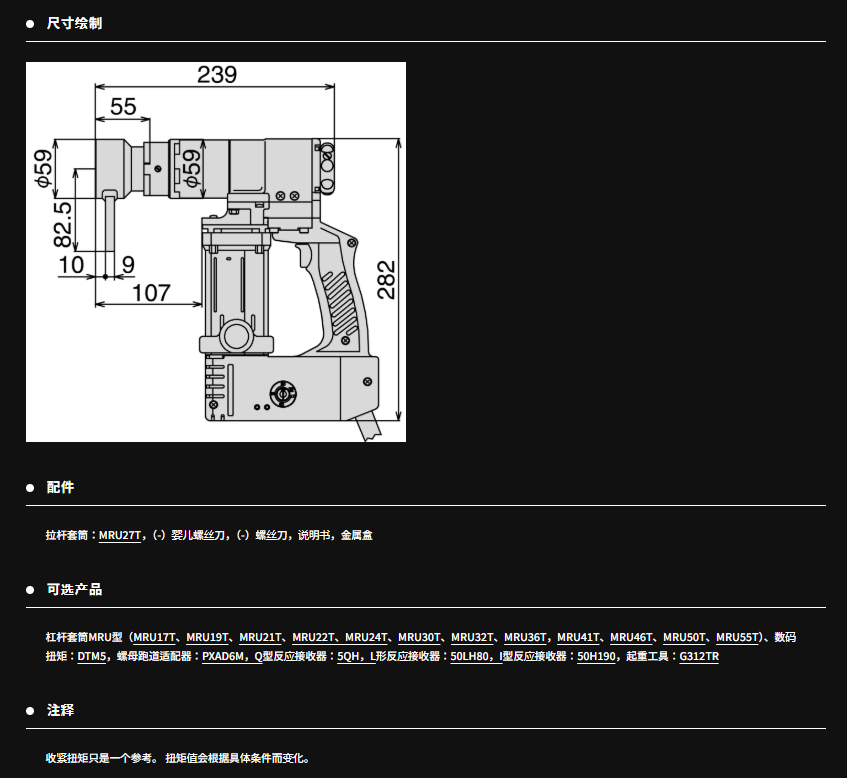Open the MRU19T link
847x778 pixels.
tap(208, 637)
